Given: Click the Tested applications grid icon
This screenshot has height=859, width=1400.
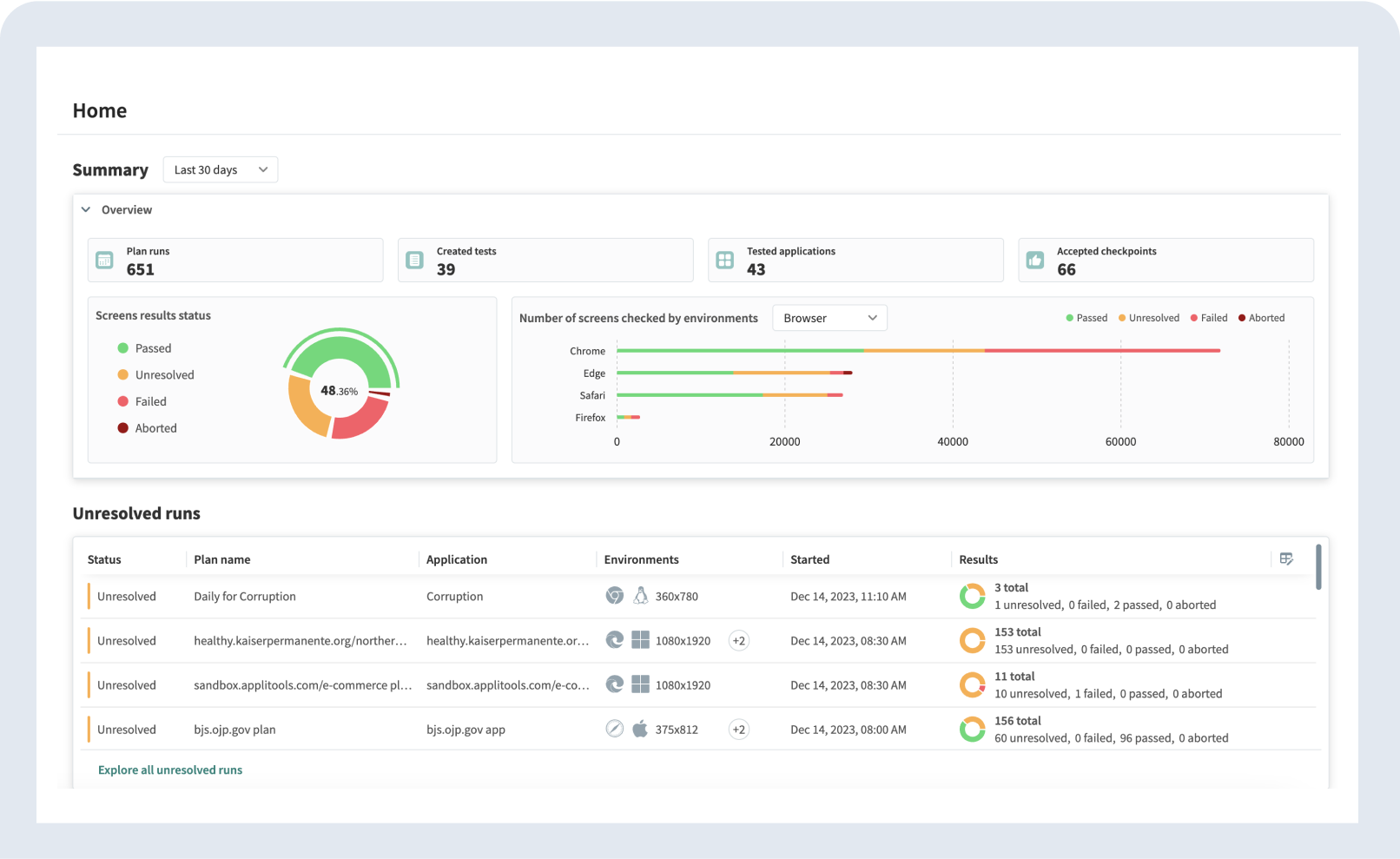Looking at the screenshot, I should [725, 260].
